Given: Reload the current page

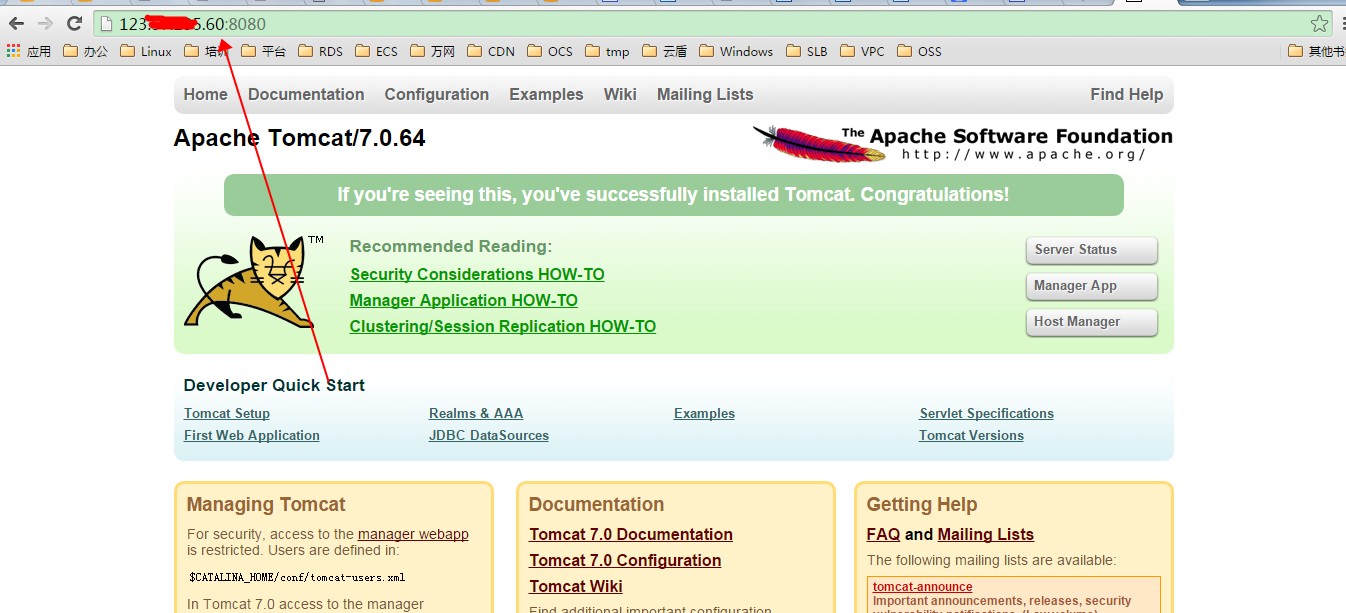Looking at the screenshot, I should (x=74, y=23).
